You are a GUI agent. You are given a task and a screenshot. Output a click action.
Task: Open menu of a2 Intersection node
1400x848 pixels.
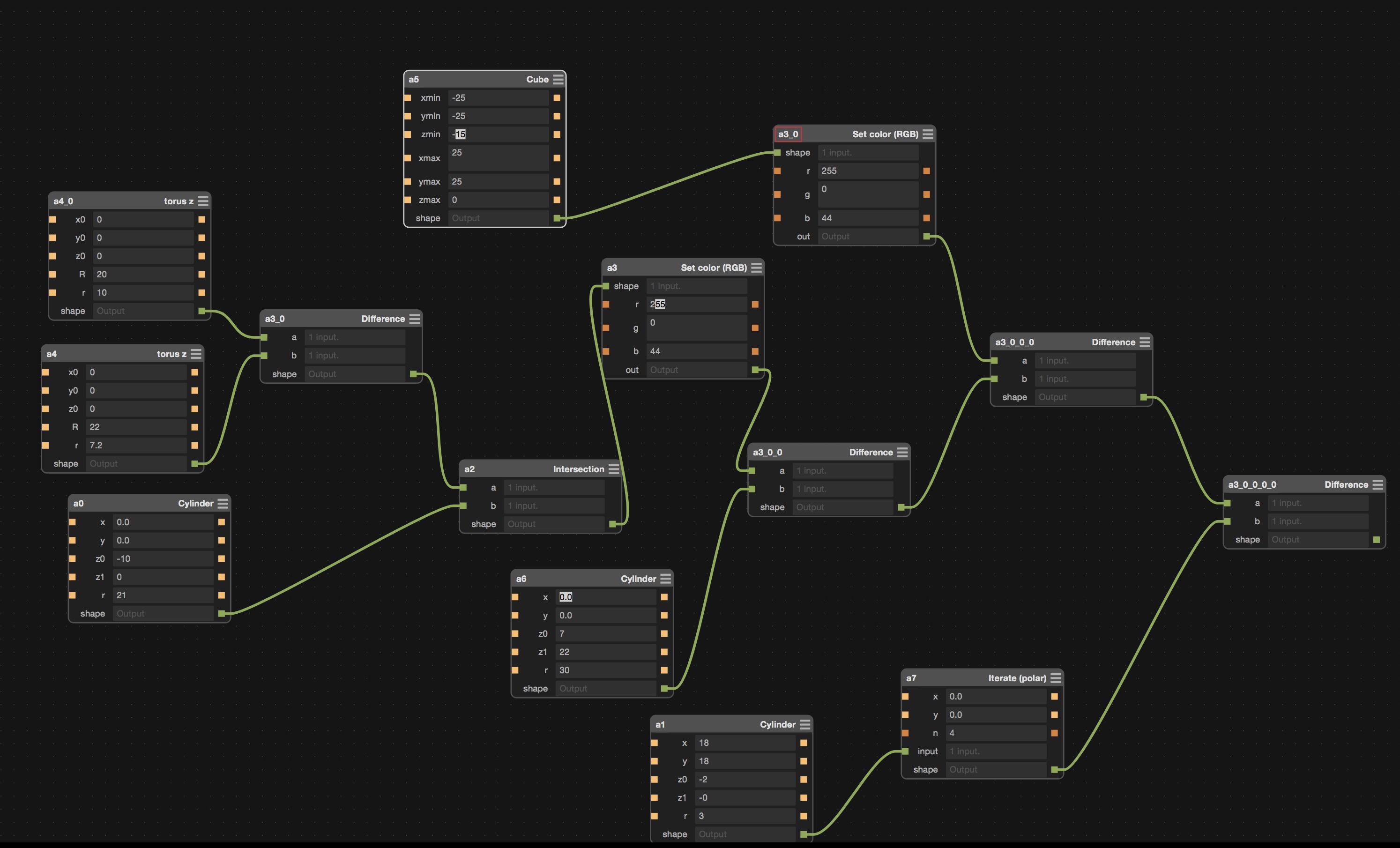[614, 469]
